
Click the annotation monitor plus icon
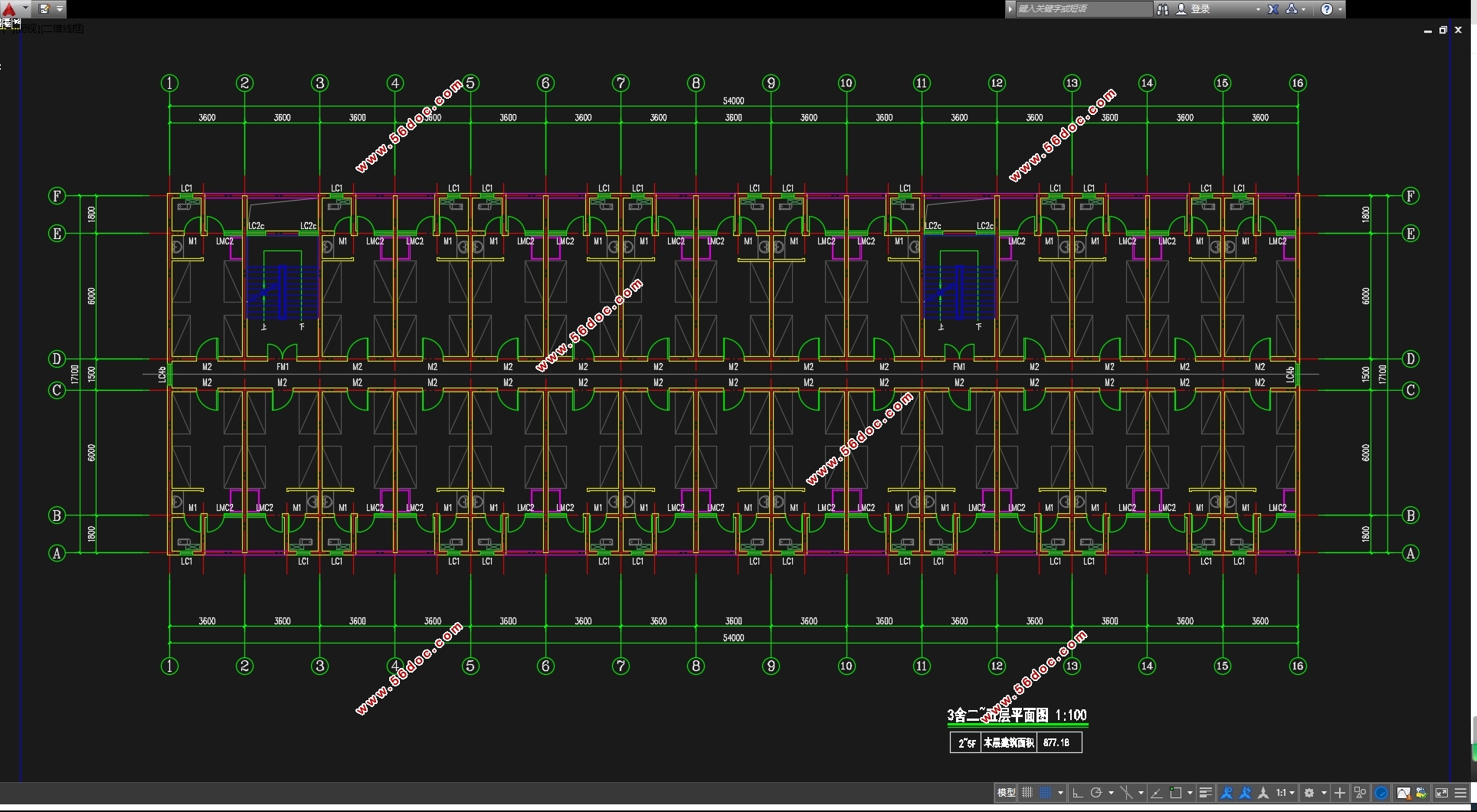pos(1340,793)
